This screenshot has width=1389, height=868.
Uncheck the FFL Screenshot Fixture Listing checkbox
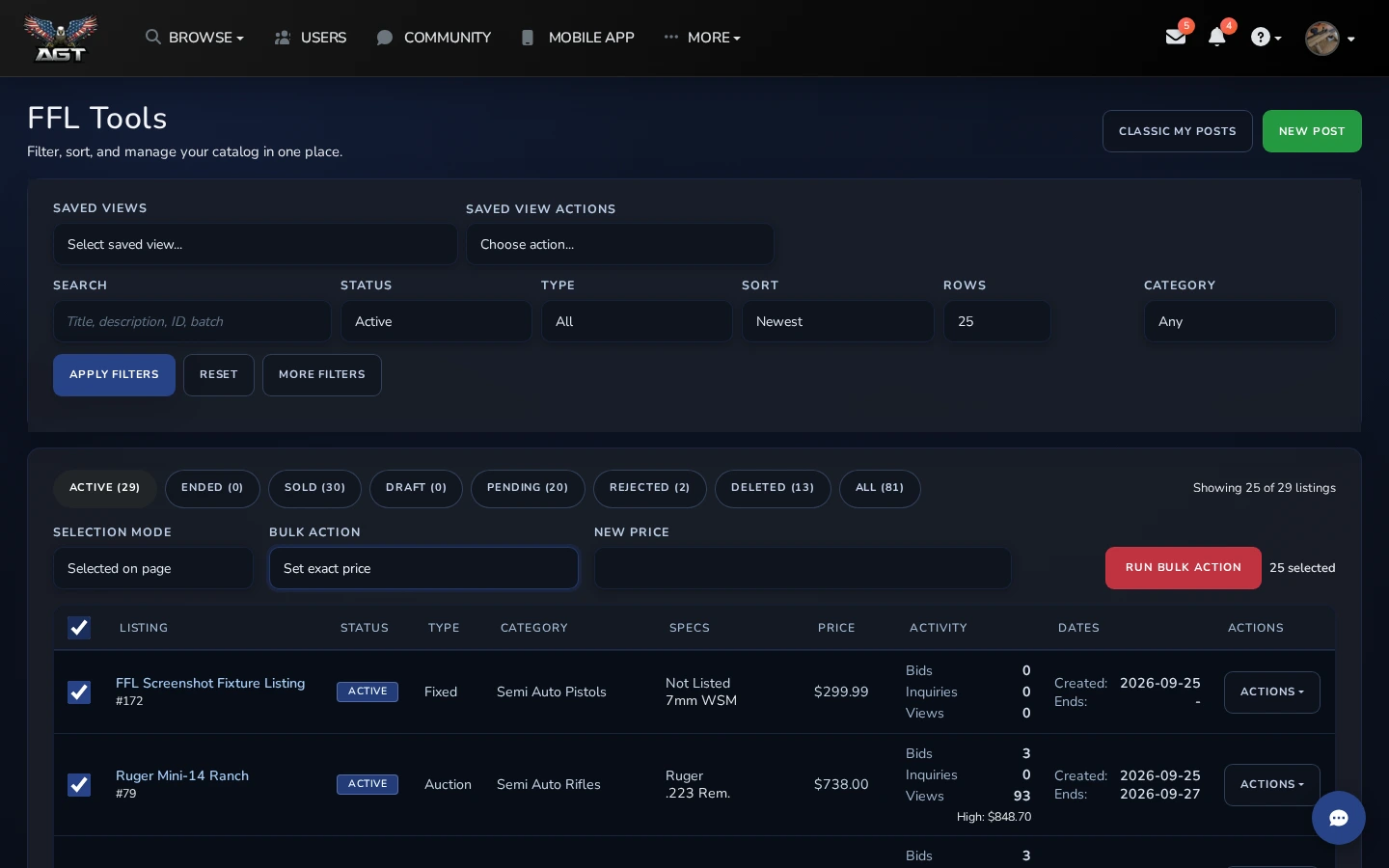click(x=79, y=692)
